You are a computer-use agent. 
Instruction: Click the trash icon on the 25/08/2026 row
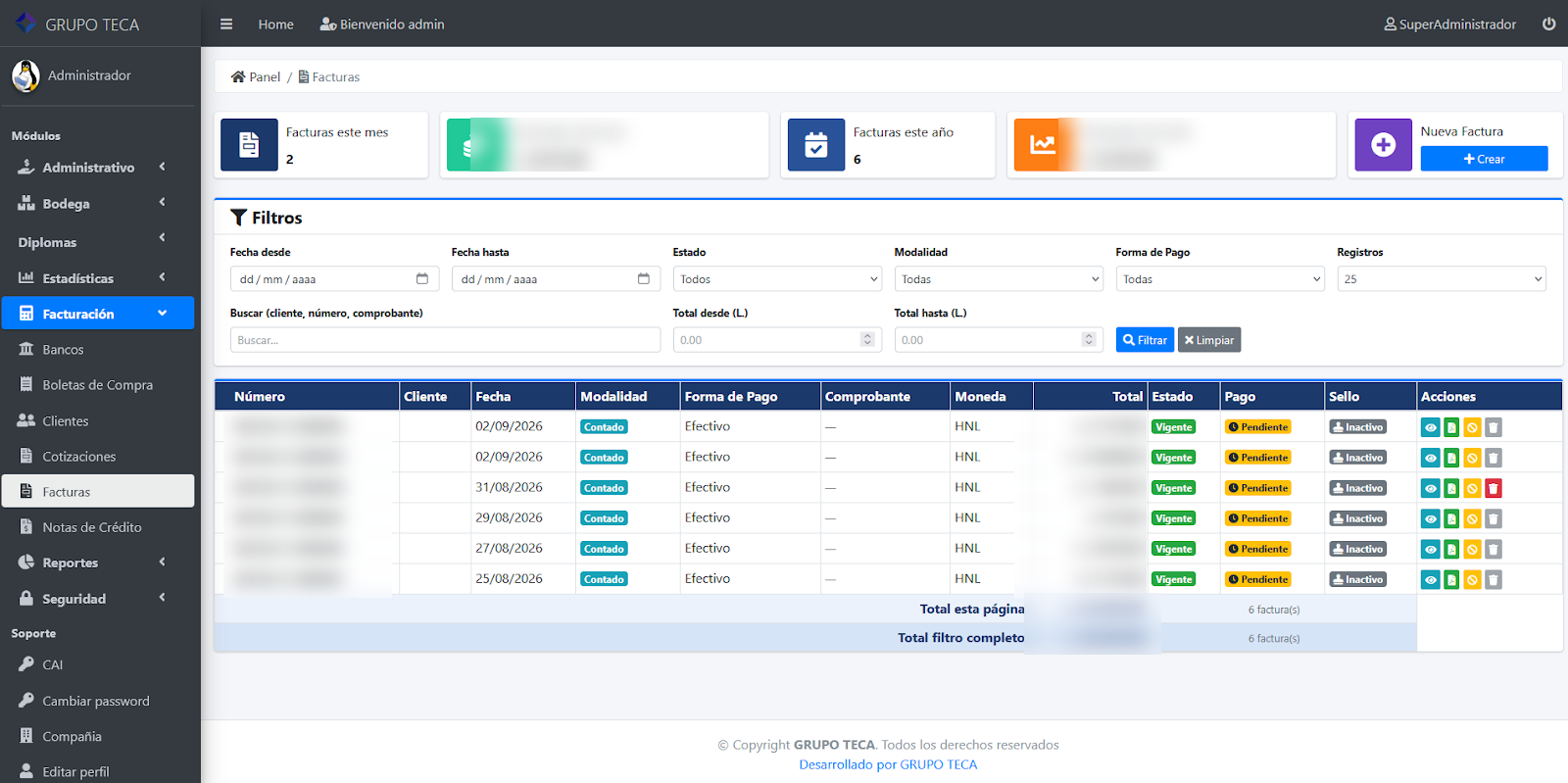1494,579
